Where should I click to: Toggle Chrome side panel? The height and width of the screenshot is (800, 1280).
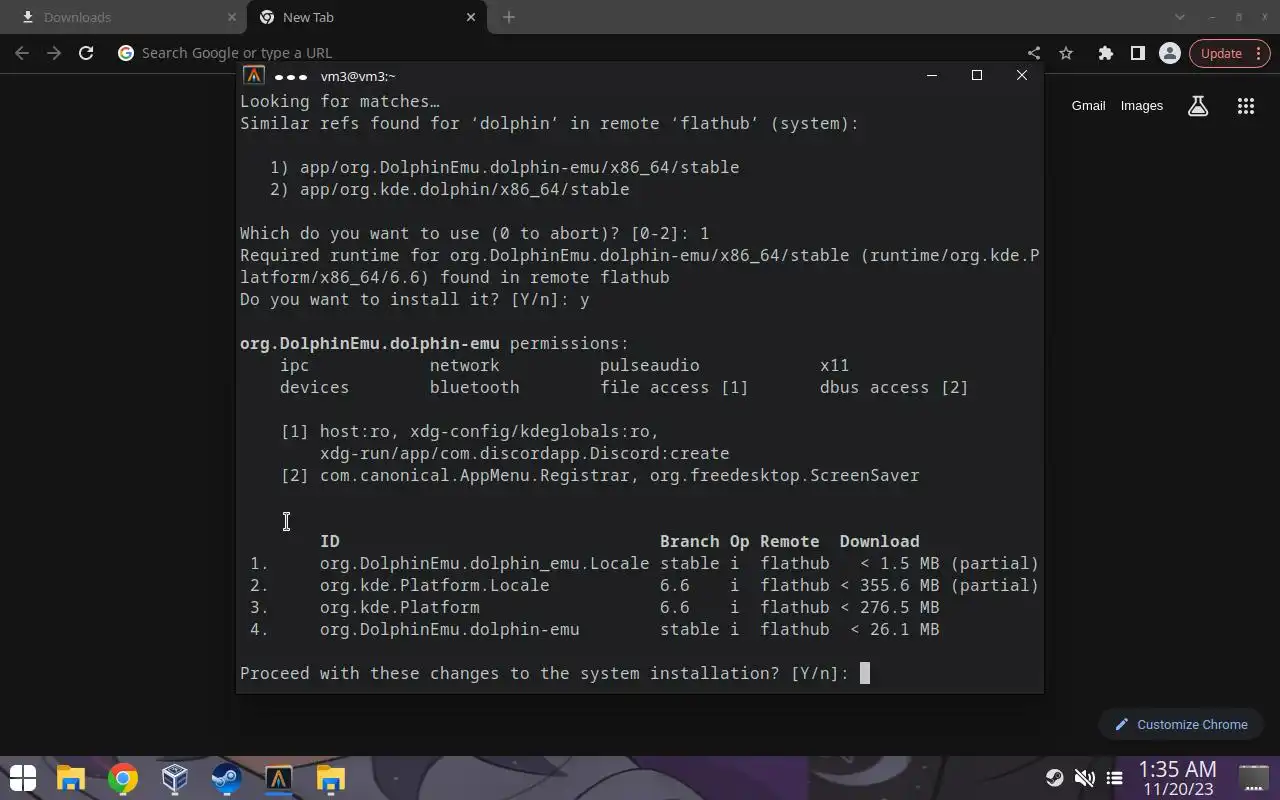tap(1137, 53)
